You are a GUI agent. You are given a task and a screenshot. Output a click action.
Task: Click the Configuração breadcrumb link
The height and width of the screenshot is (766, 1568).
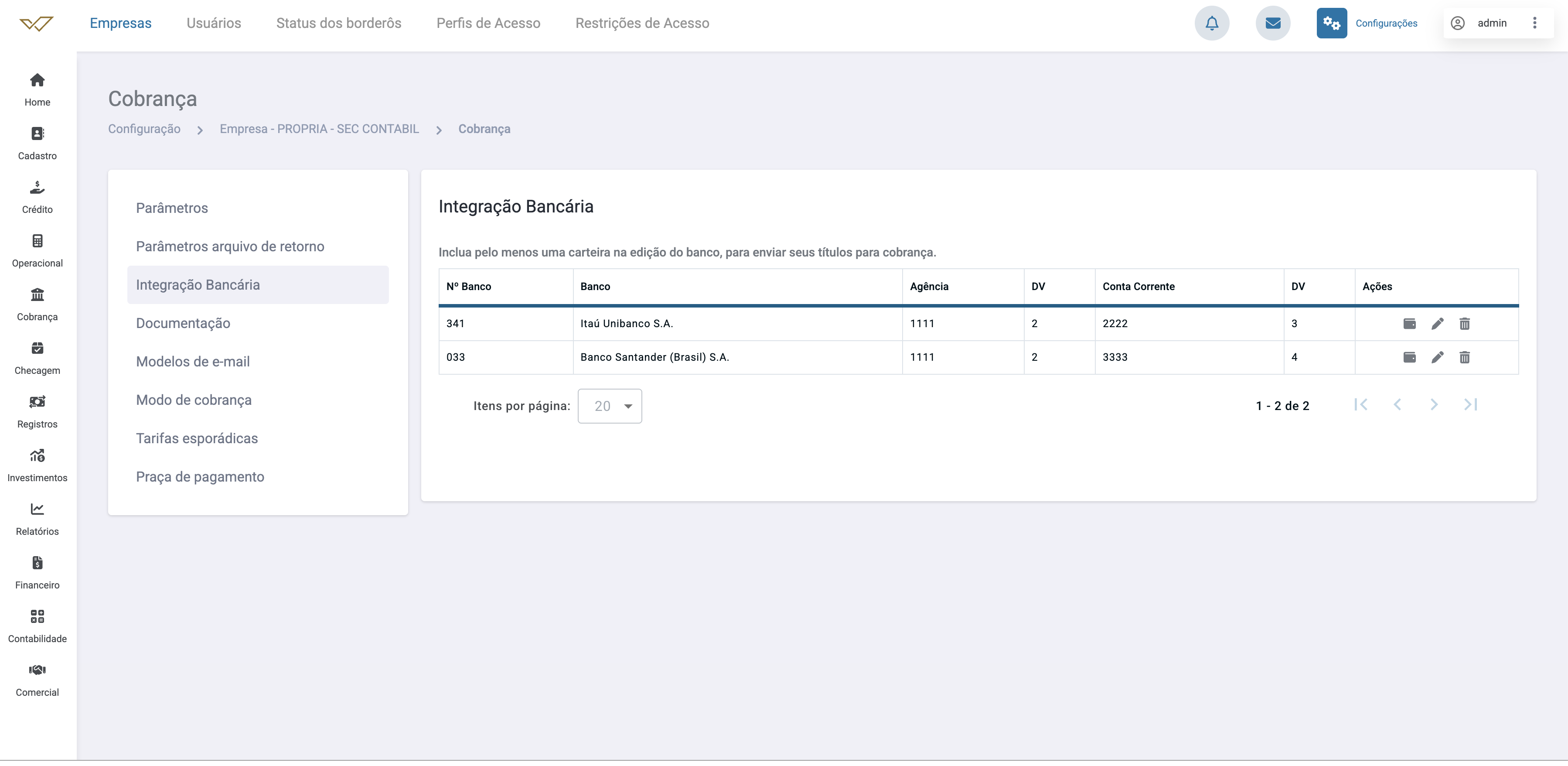pos(144,129)
